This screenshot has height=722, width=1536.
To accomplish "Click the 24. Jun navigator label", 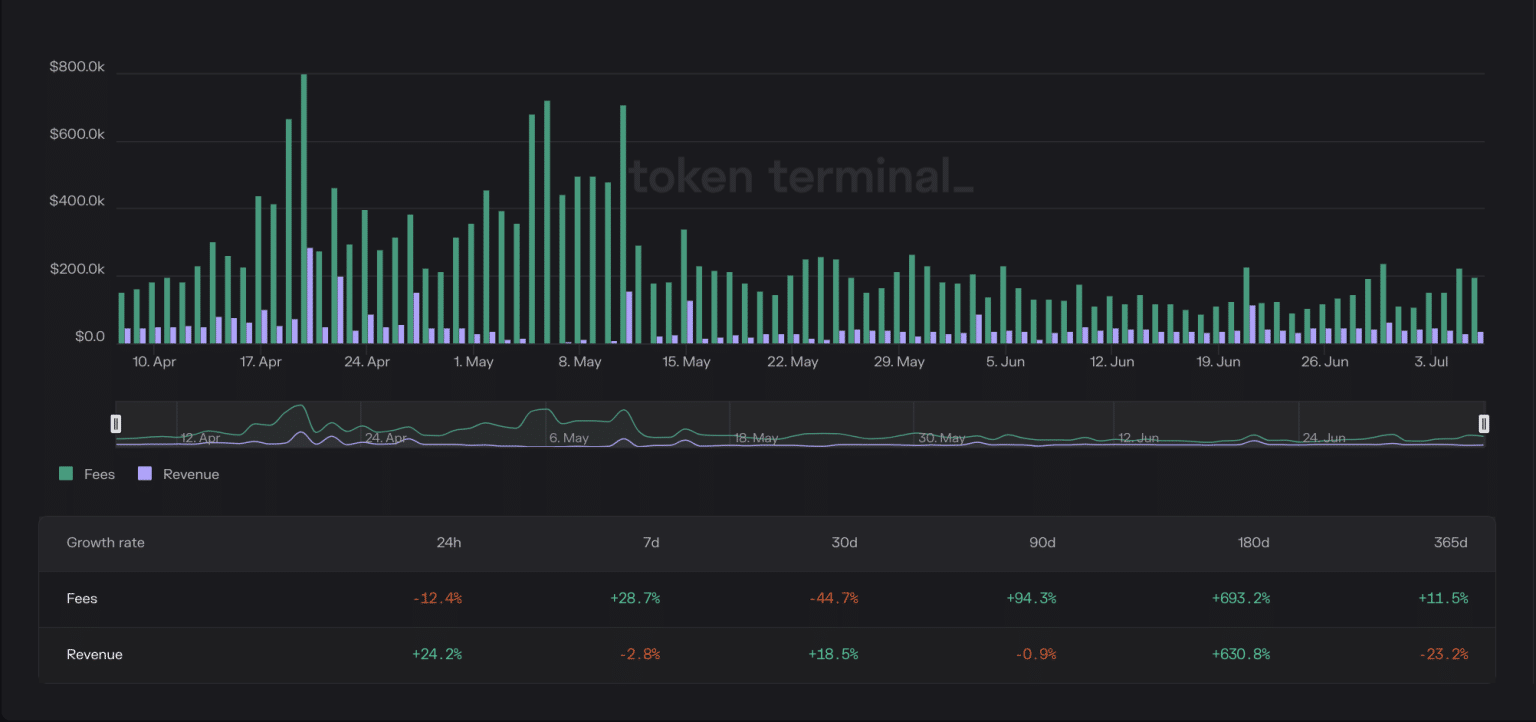I will pyautogui.click(x=1325, y=438).
